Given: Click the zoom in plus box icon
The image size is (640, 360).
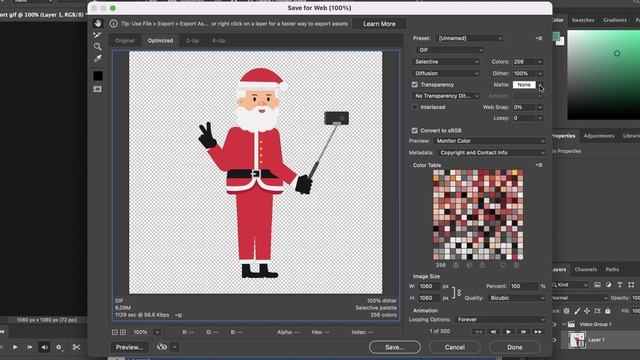Looking at the screenshot, I should click(x=123, y=332).
